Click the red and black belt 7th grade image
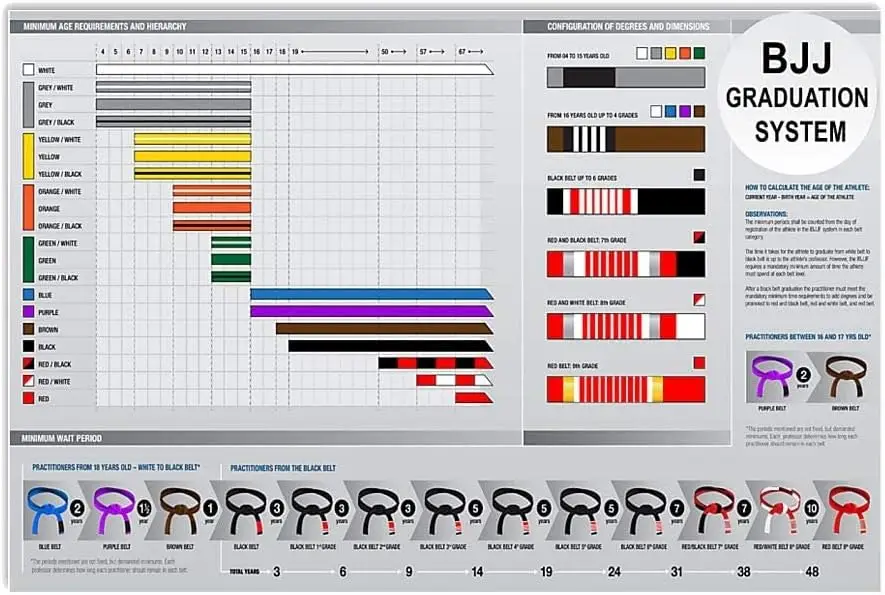This screenshot has height=595, width=885. [x=626, y=264]
